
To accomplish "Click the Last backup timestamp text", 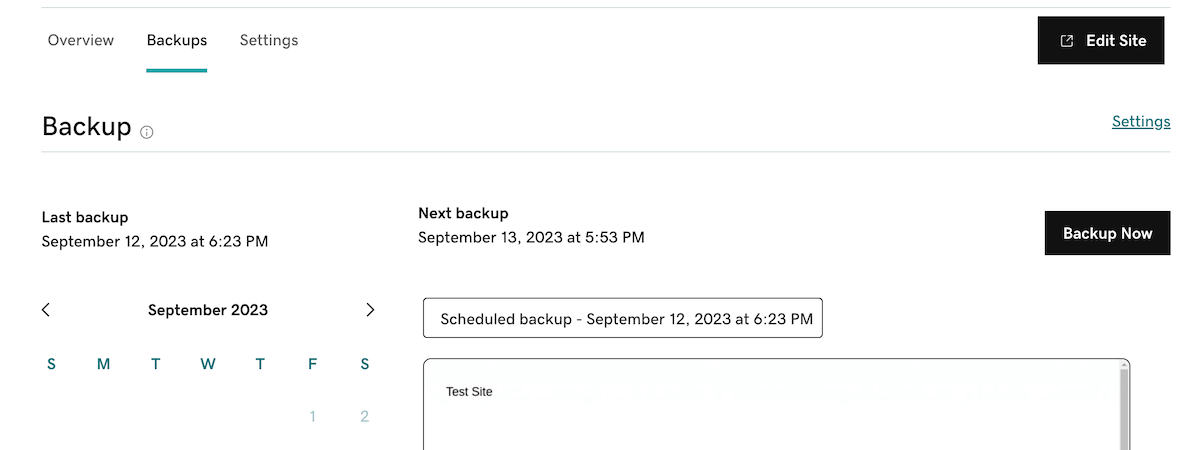I will pyautogui.click(x=155, y=242).
